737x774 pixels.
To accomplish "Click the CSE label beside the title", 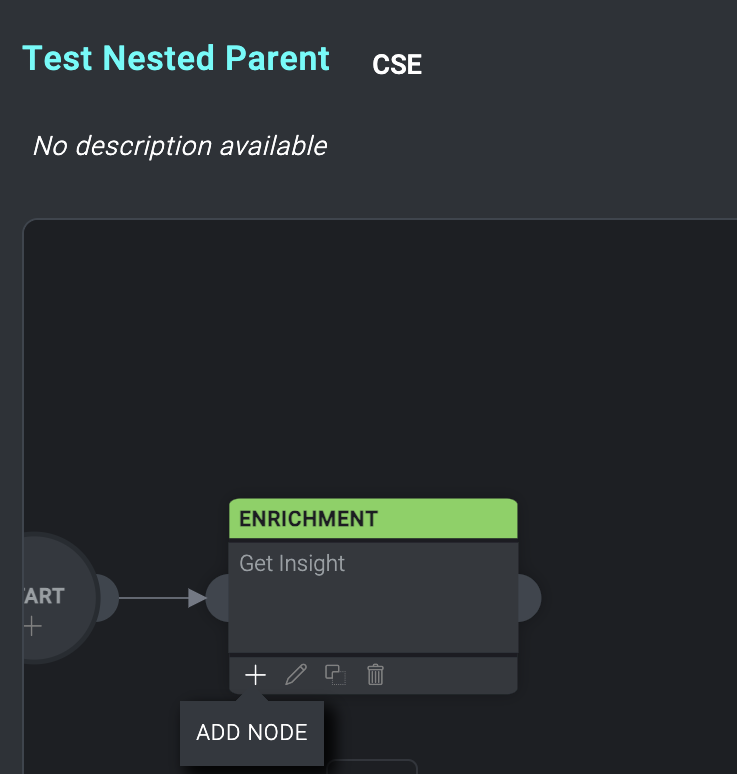I will (x=397, y=65).
